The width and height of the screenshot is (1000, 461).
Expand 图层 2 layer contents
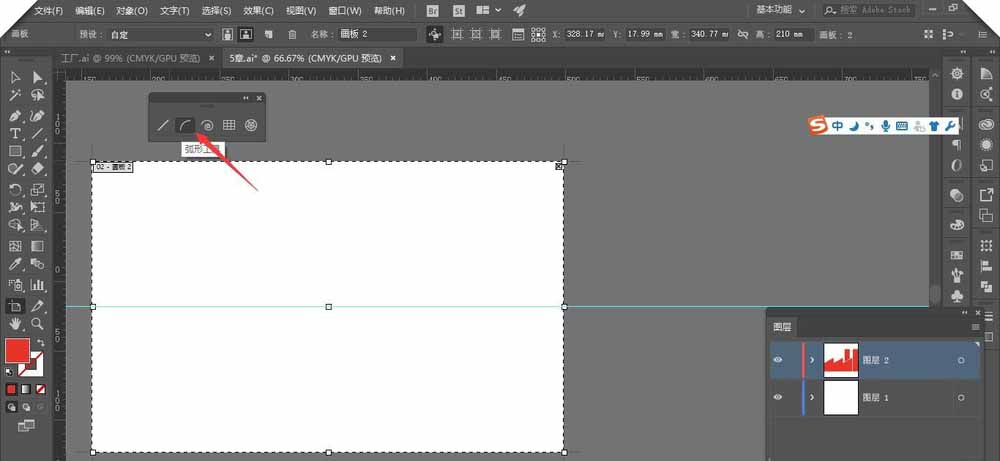tap(812, 360)
